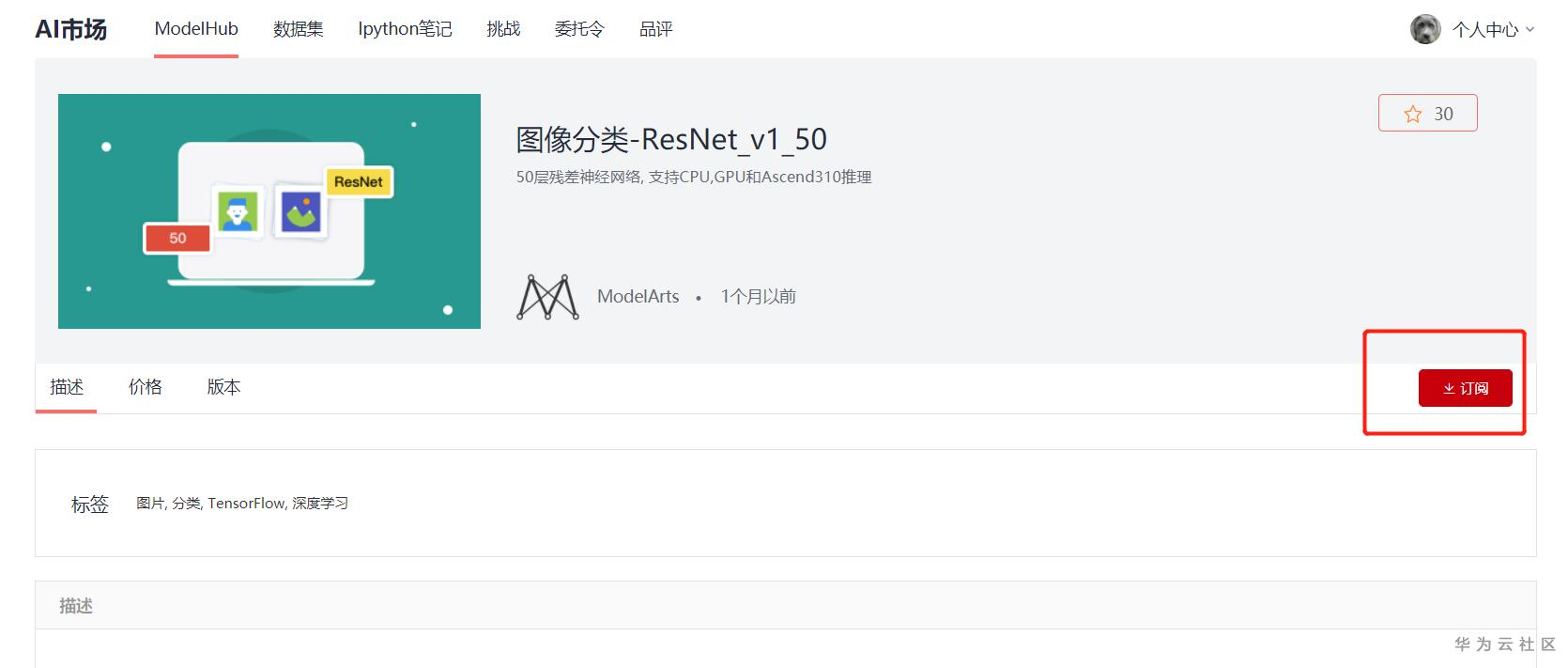
Task: Switch to the 描述 tab
Action: pyautogui.click(x=67, y=387)
